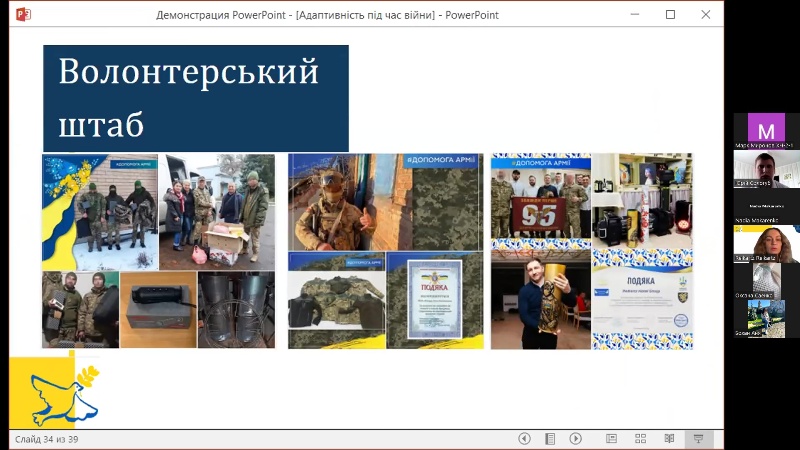Maximize the PowerPoint window
The height and width of the screenshot is (450, 800).
tap(670, 14)
